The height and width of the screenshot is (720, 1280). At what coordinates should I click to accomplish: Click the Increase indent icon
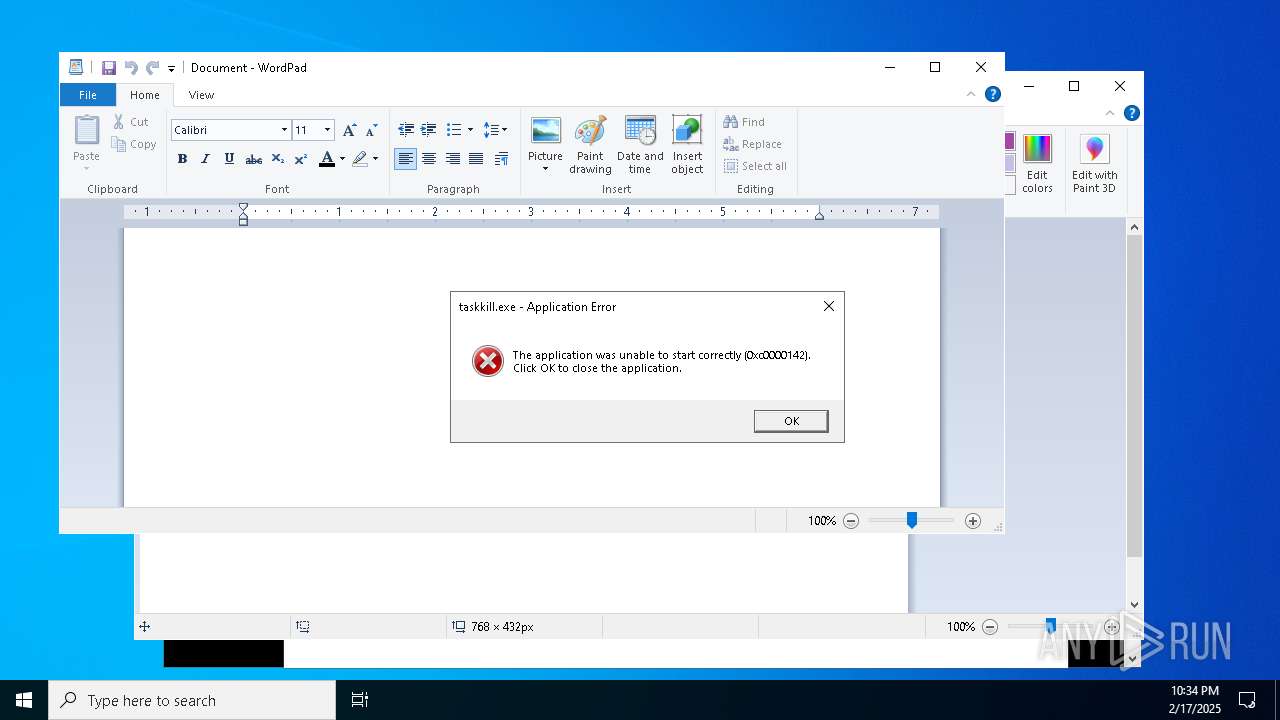tap(429, 130)
